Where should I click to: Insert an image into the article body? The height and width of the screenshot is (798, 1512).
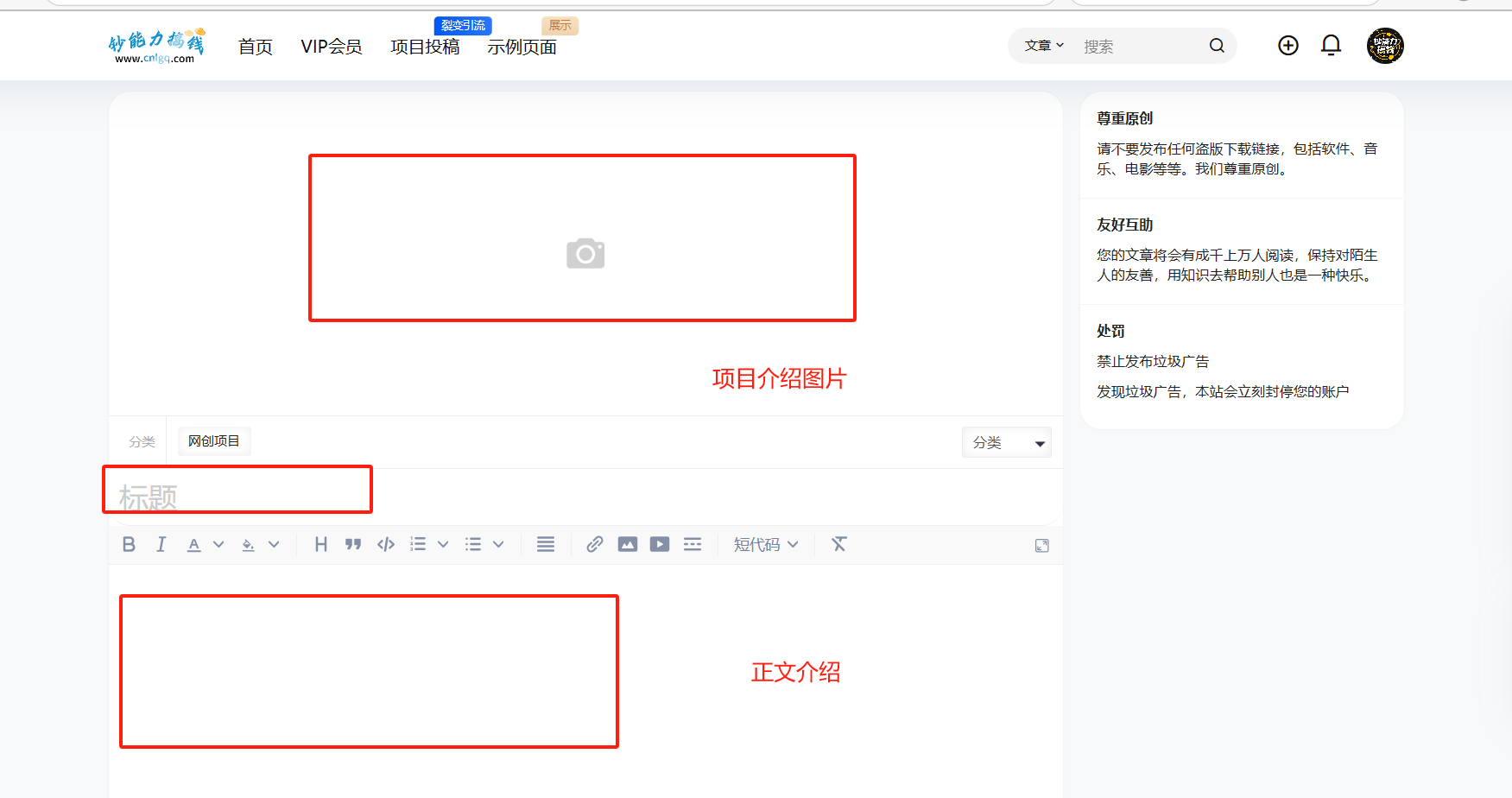pos(627,544)
